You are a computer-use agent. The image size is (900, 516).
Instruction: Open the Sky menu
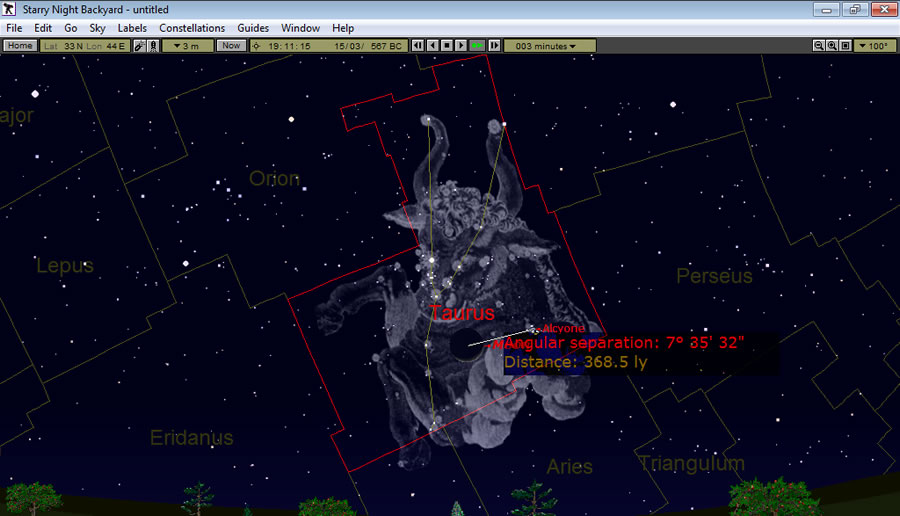coord(97,28)
